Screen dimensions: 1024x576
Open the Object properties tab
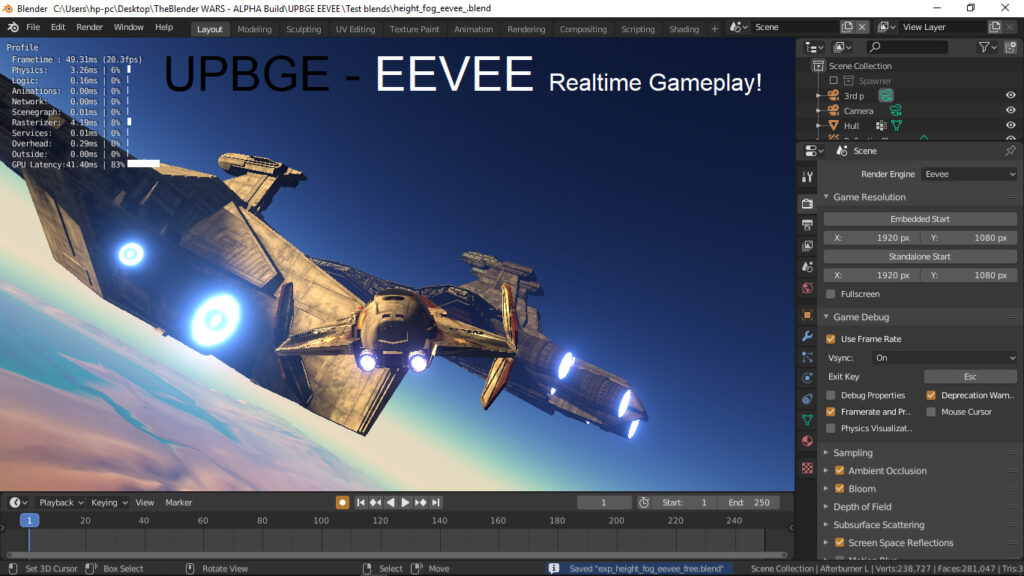[x=807, y=315]
